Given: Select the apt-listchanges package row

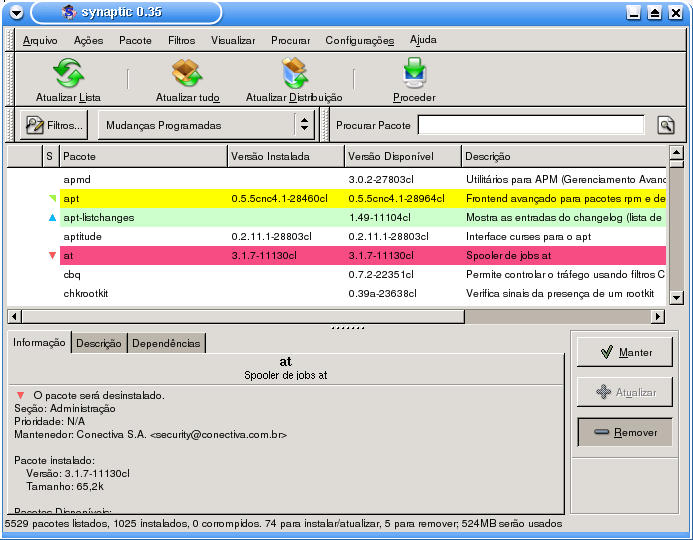Looking at the screenshot, I should [x=336, y=217].
